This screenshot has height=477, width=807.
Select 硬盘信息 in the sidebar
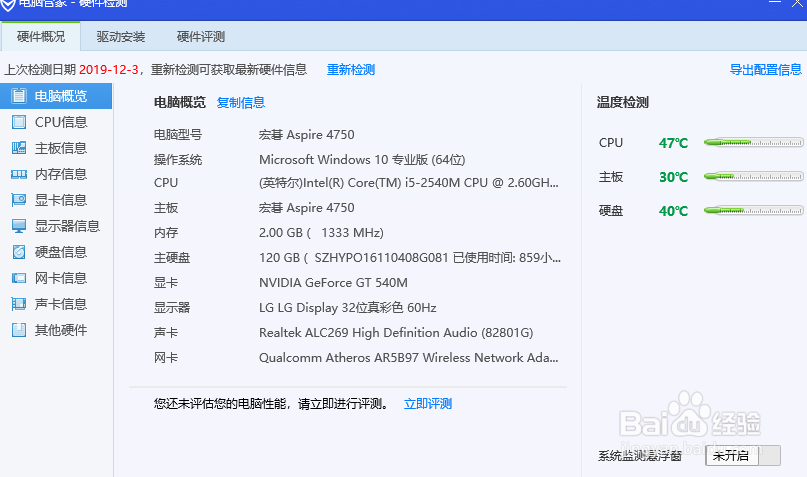[56, 252]
